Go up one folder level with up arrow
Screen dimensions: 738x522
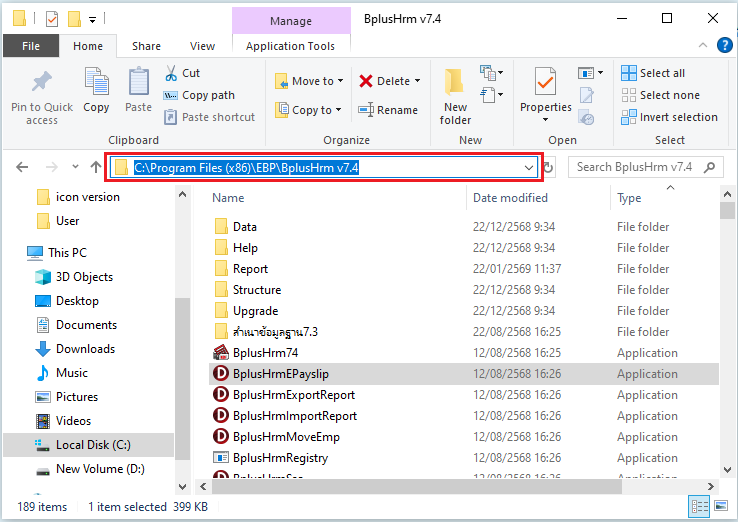(95, 167)
